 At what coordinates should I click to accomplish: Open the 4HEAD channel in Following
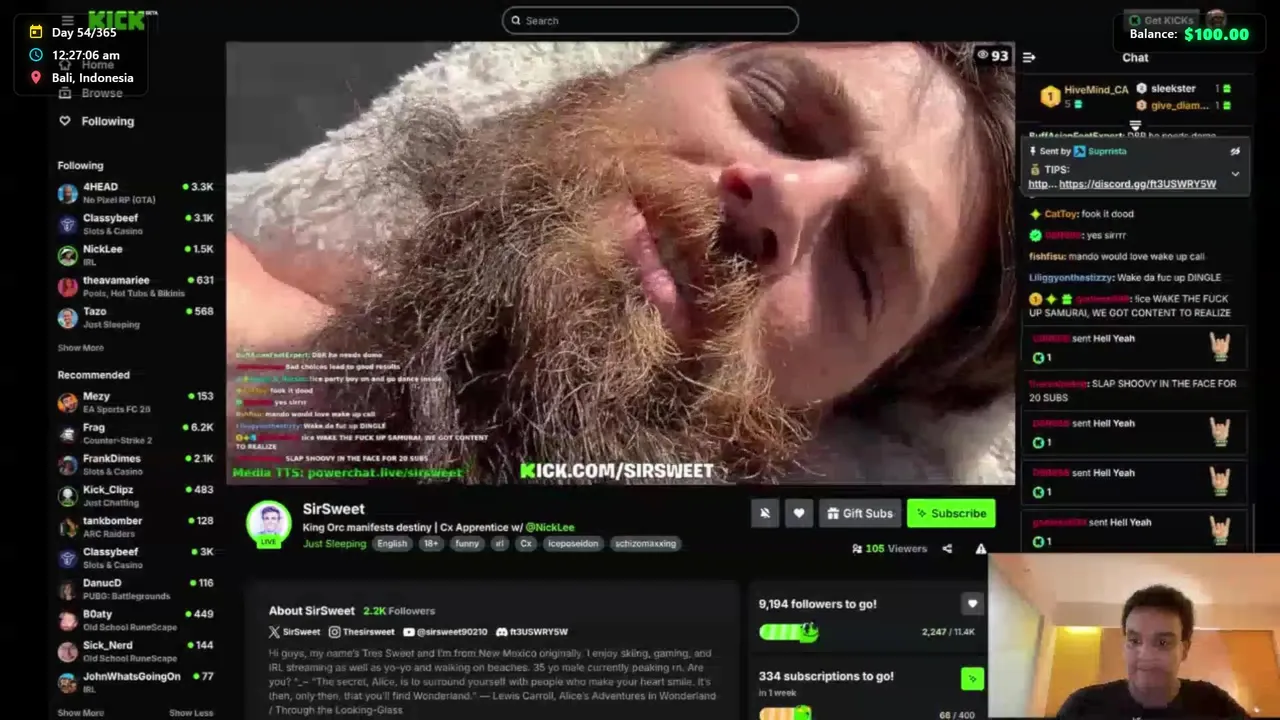tap(135, 192)
